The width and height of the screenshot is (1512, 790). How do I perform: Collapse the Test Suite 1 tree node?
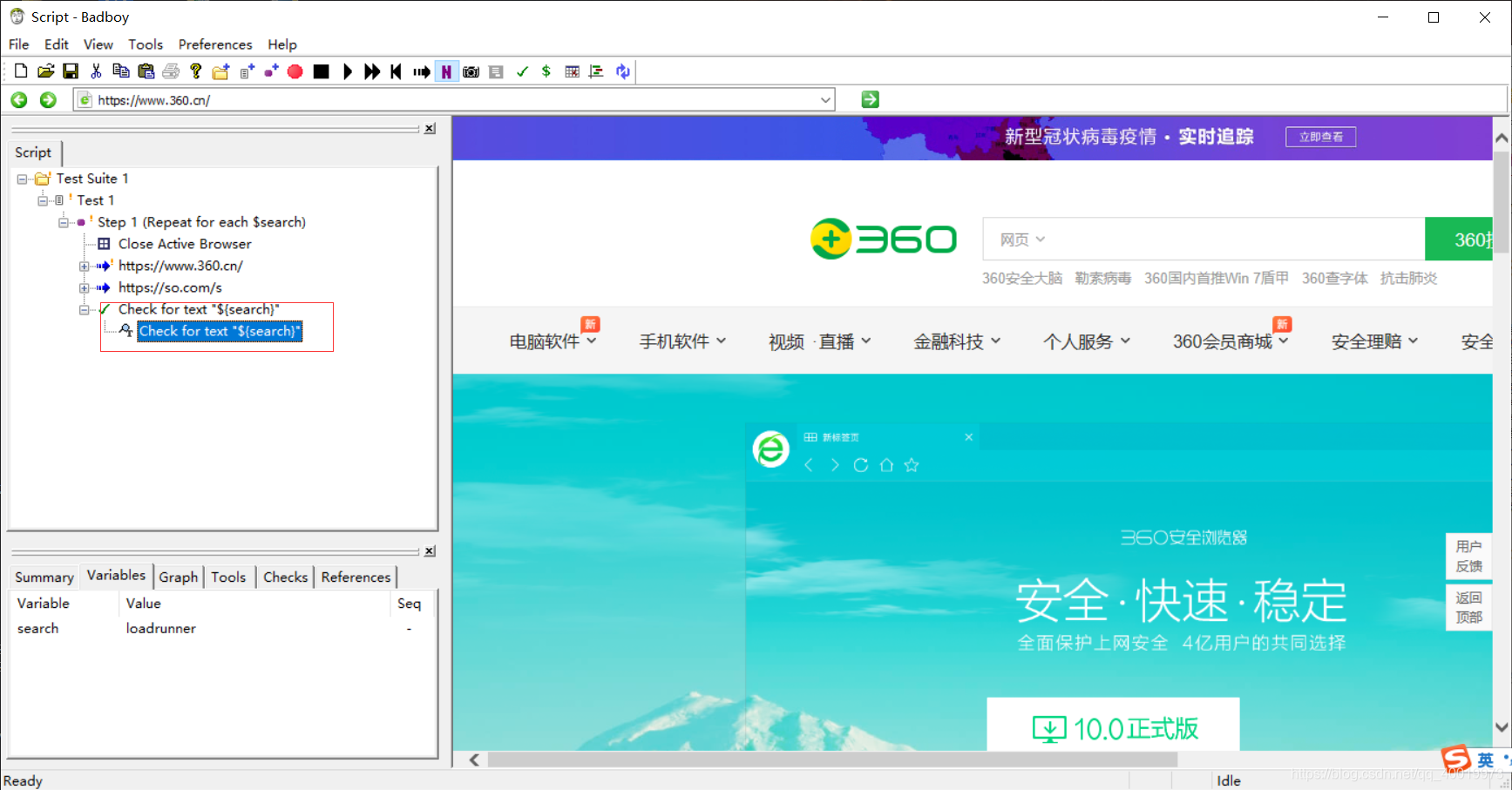coord(22,179)
